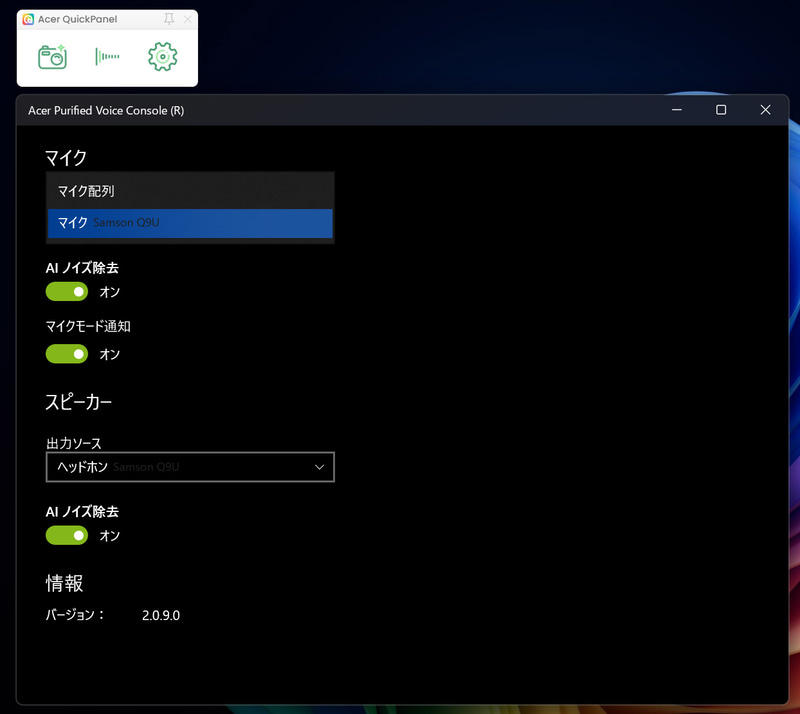Close the Acer QuickPanel window
Image resolution: width=800 pixels, height=714 pixels.
click(188, 19)
